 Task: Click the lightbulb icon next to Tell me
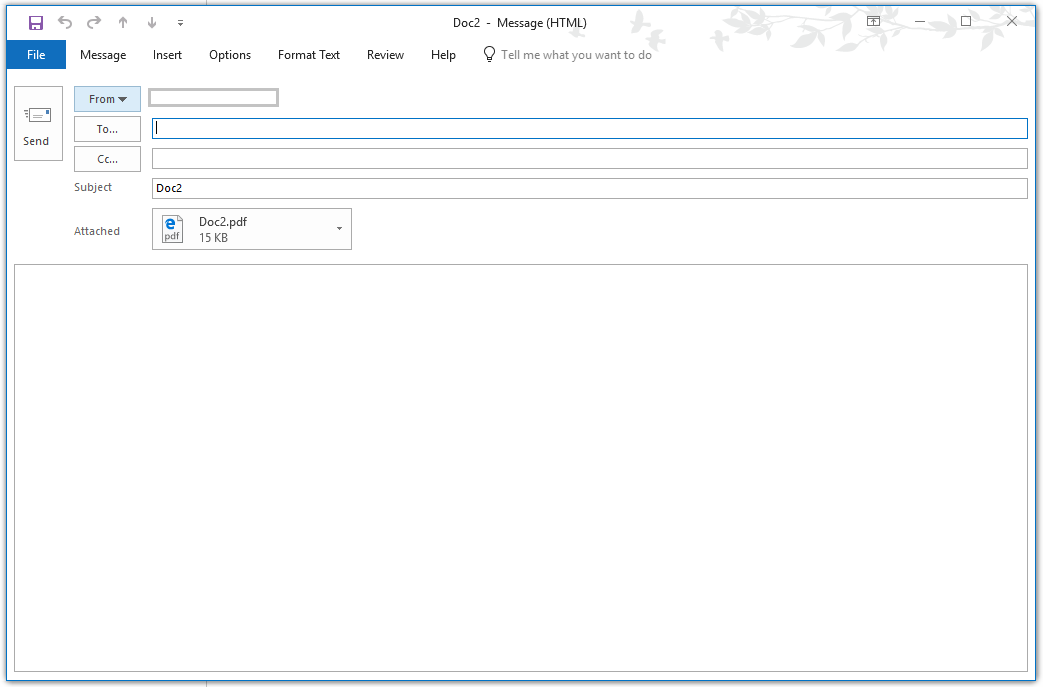(489, 55)
